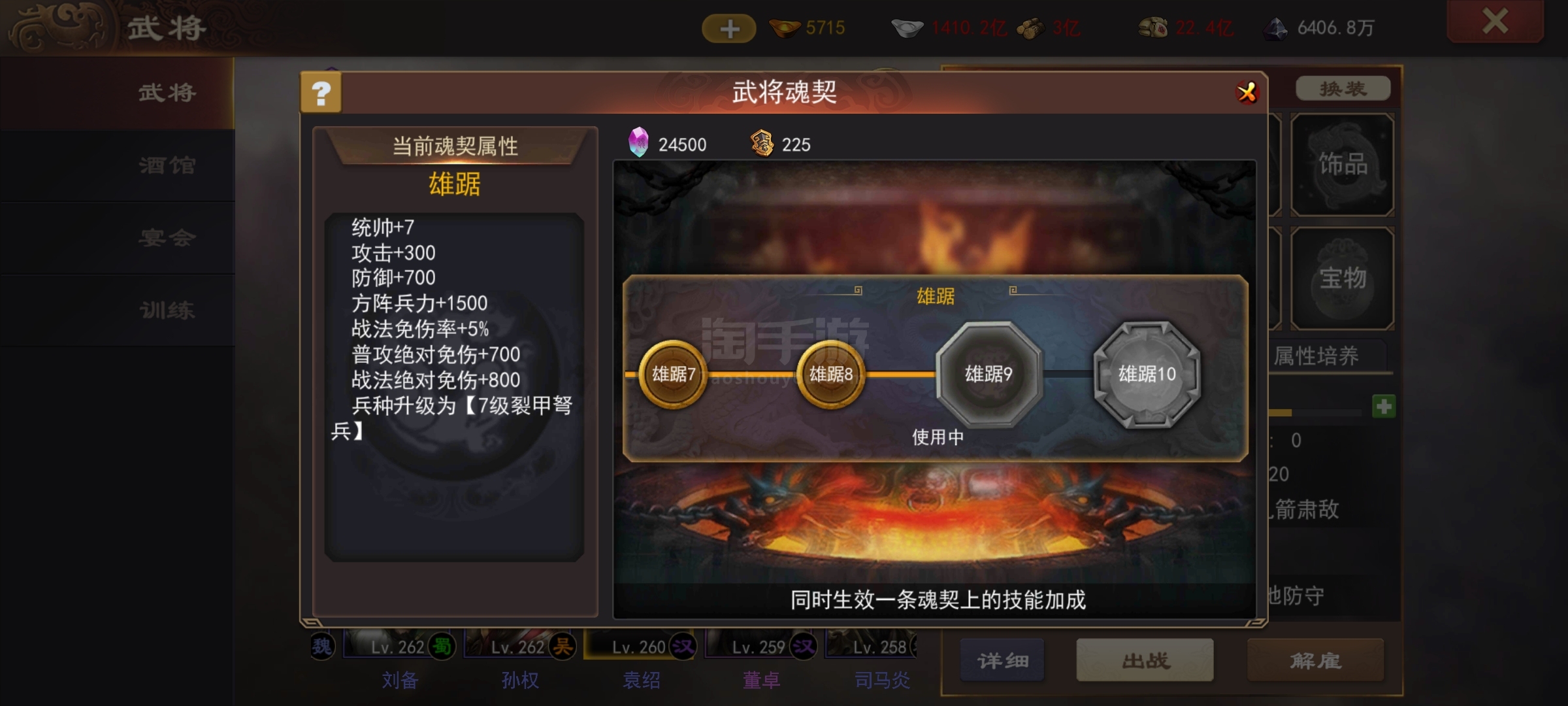Open the 宝物 equipment slot
The width and height of the screenshot is (1568, 706).
pyautogui.click(x=1343, y=278)
